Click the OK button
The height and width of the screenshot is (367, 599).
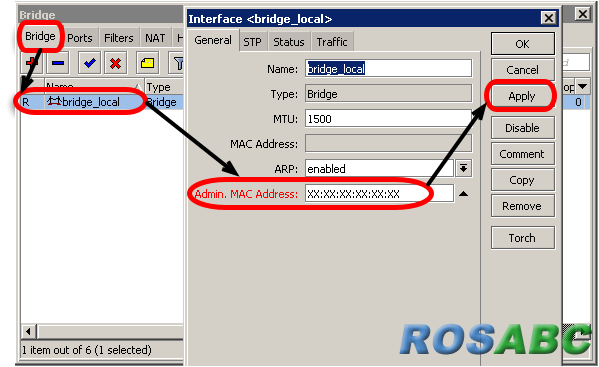point(522,44)
